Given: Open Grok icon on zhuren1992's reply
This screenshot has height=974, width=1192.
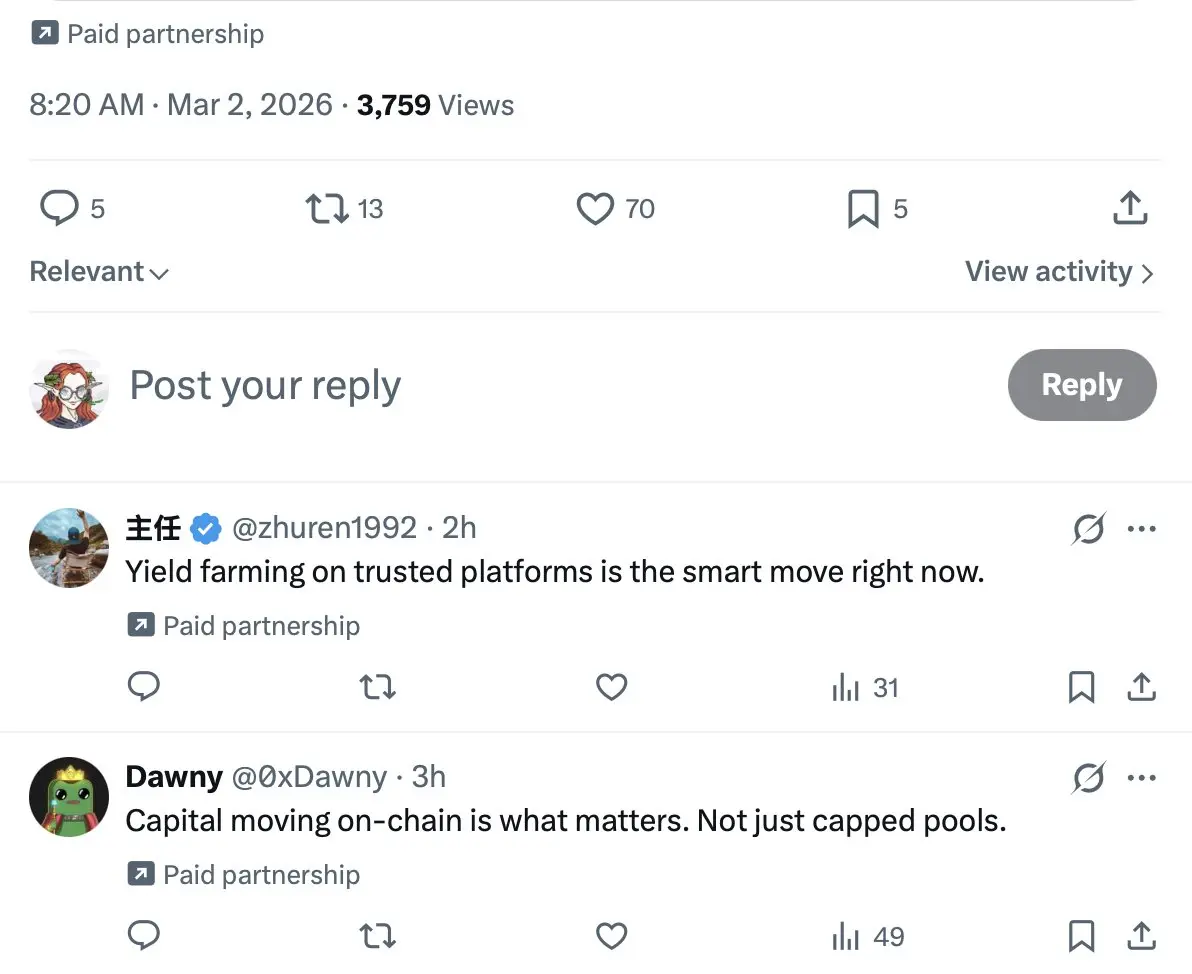Looking at the screenshot, I should [x=1088, y=528].
